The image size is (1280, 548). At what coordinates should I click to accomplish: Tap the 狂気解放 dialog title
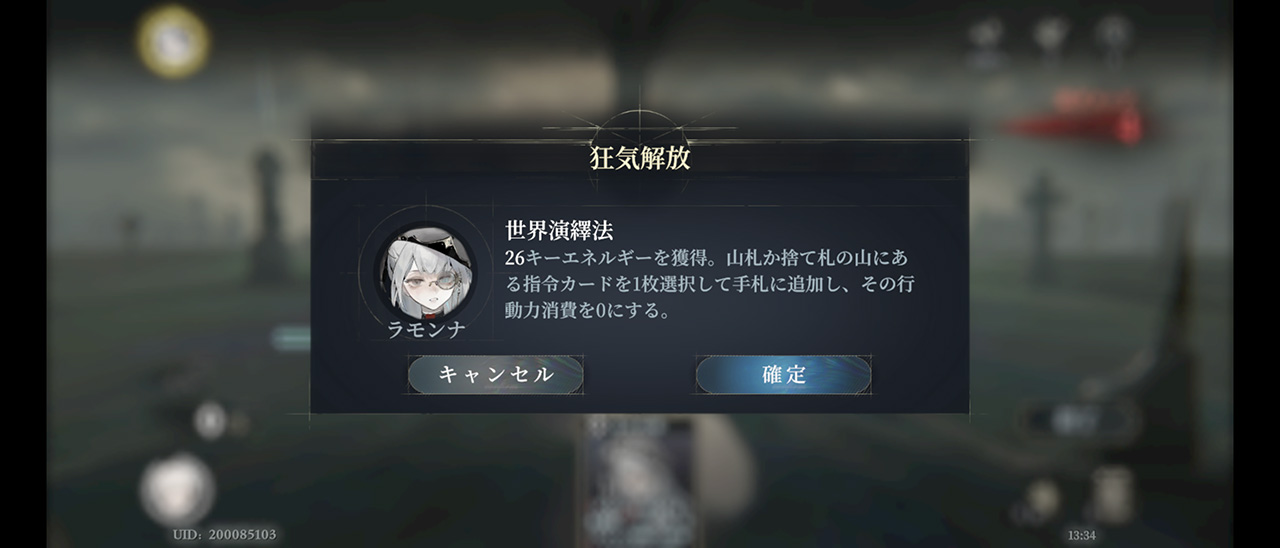point(640,158)
